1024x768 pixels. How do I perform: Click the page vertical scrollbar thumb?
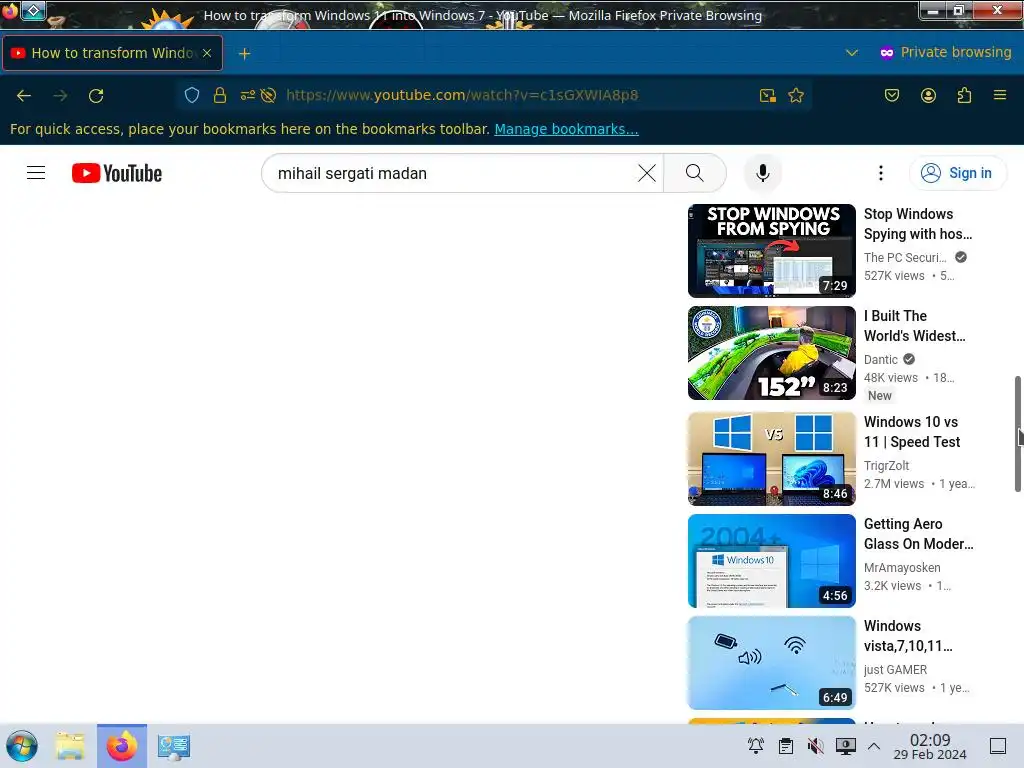[x=1017, y=434]
